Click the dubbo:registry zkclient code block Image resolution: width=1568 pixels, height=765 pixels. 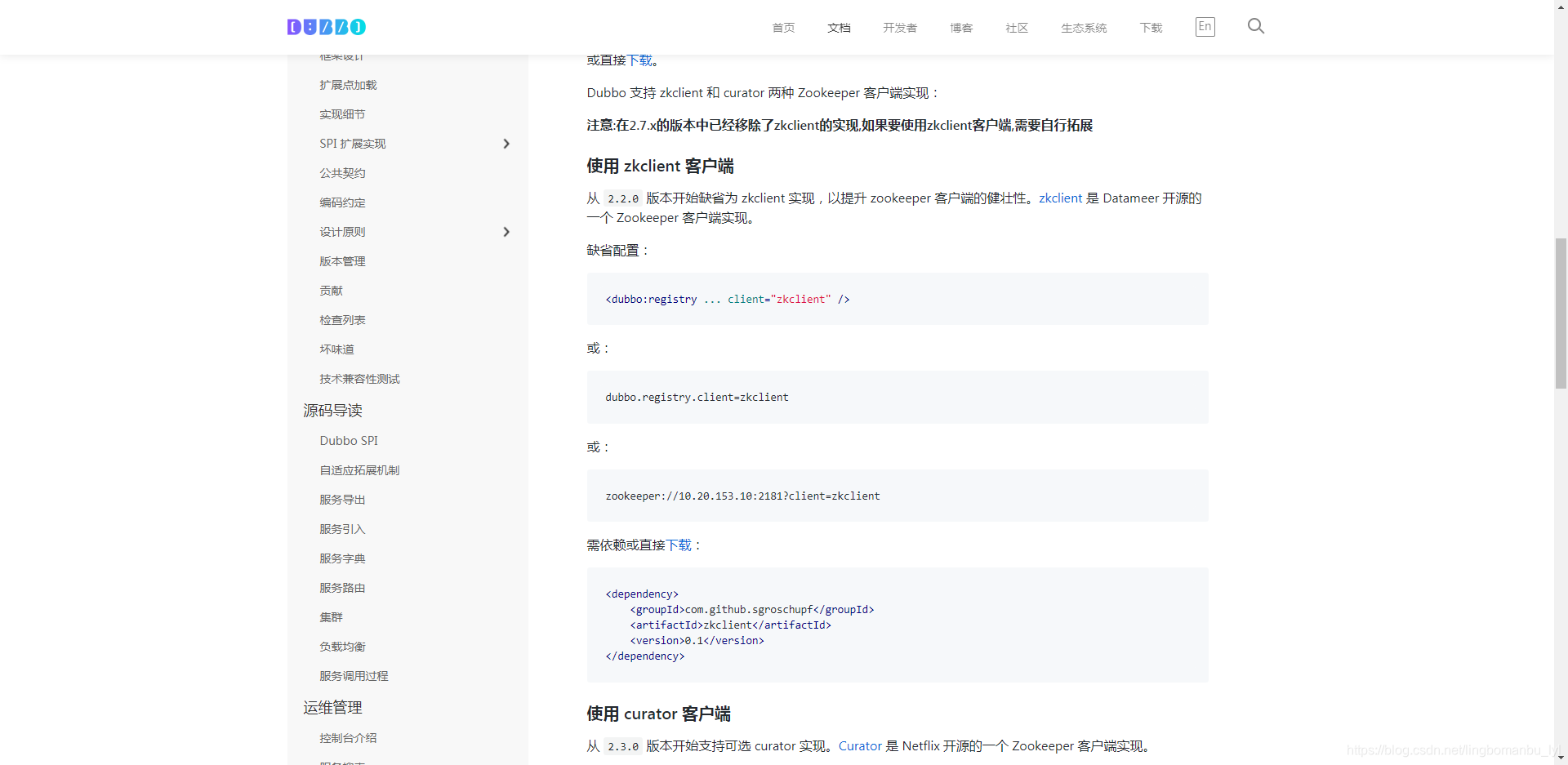click(898, 299)
